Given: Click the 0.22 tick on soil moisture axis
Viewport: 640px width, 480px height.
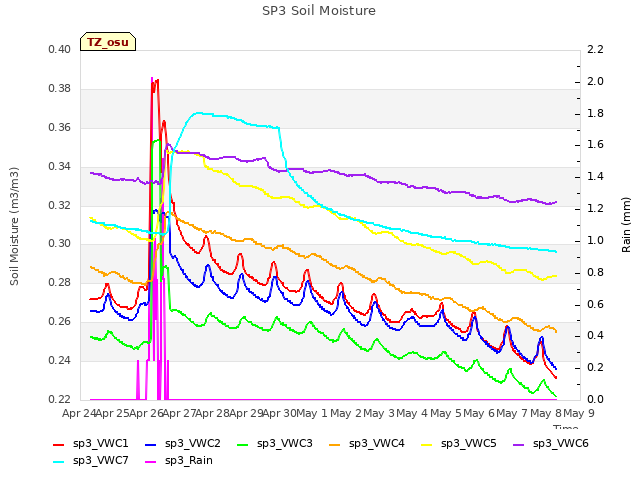Looking at the screenshot, I should pyautogui.click(x=60, y=399).
